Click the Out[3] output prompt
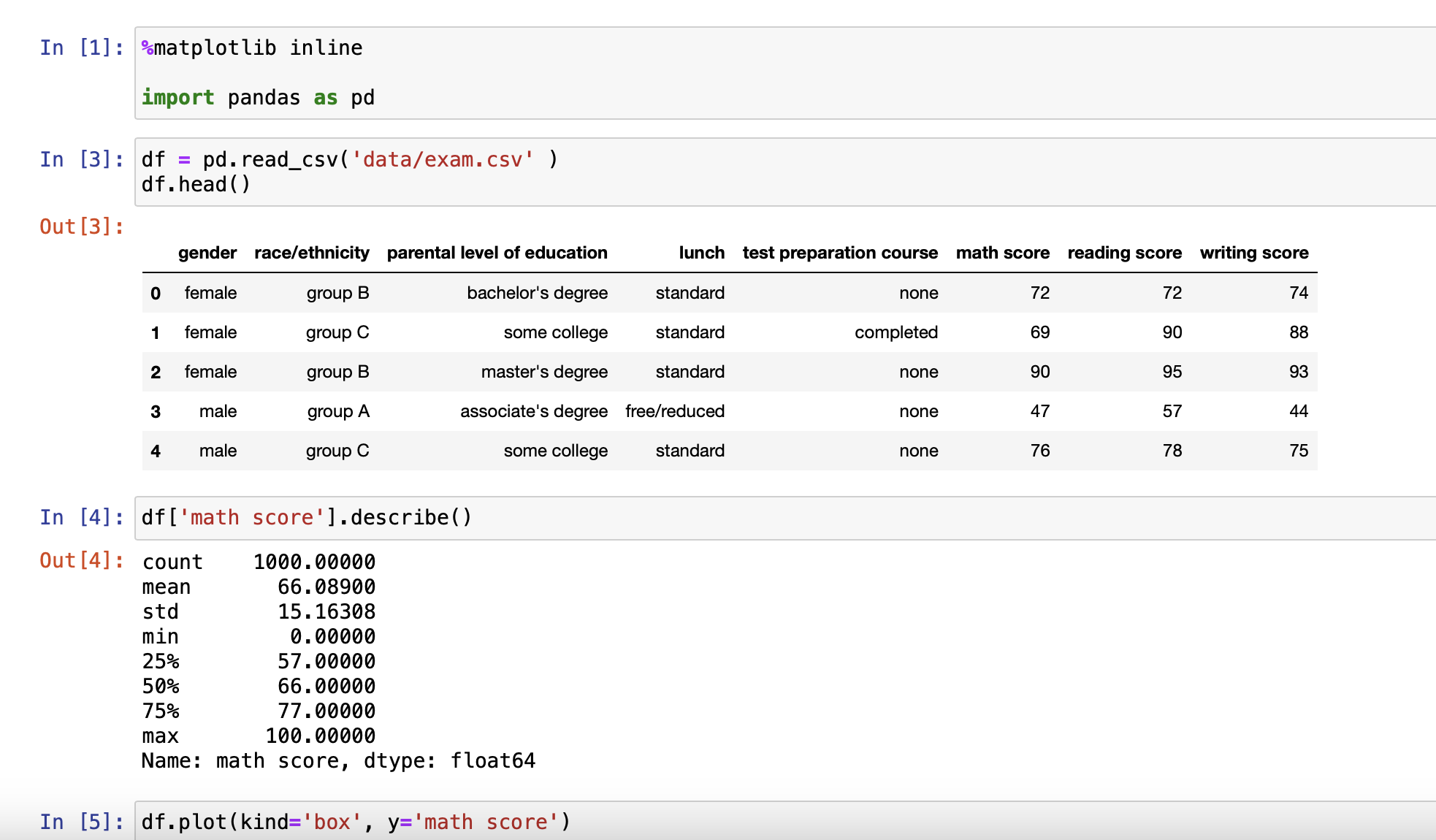The image size is (1436, 840). pos(81,227)
